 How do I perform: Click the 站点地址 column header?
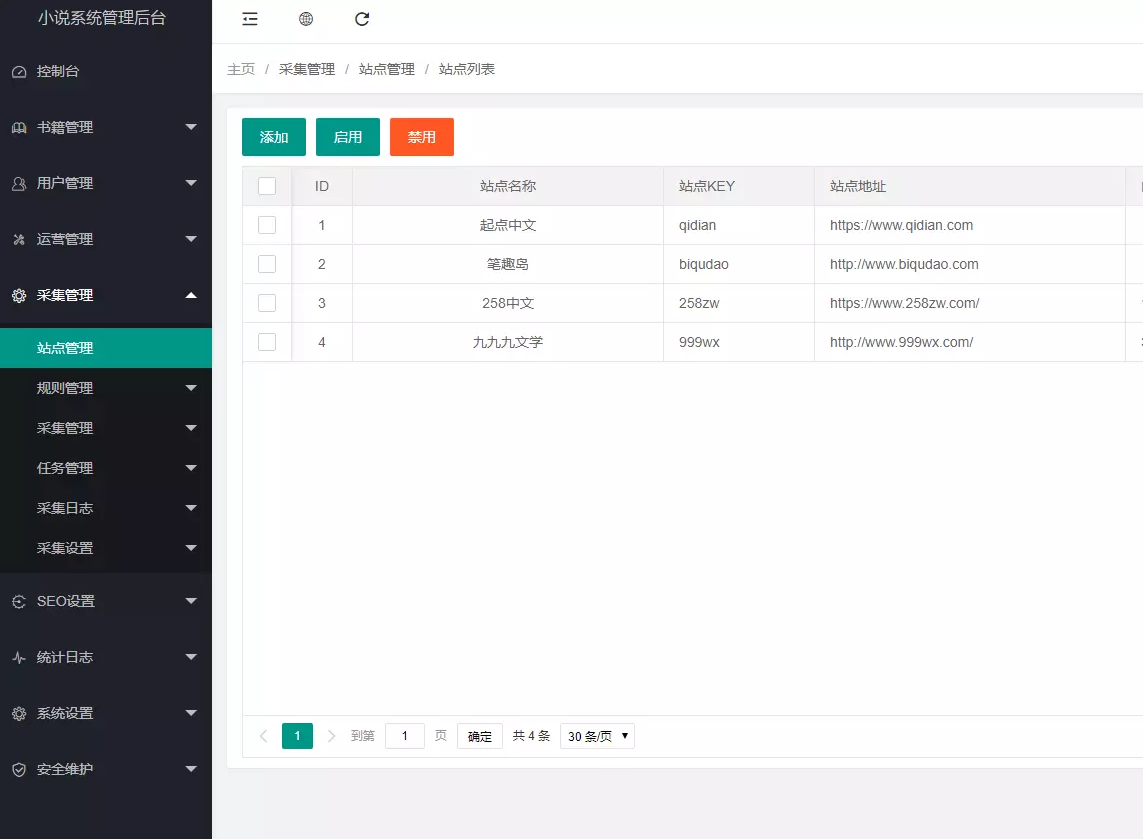pyautogui.click(x=970, y=187)
